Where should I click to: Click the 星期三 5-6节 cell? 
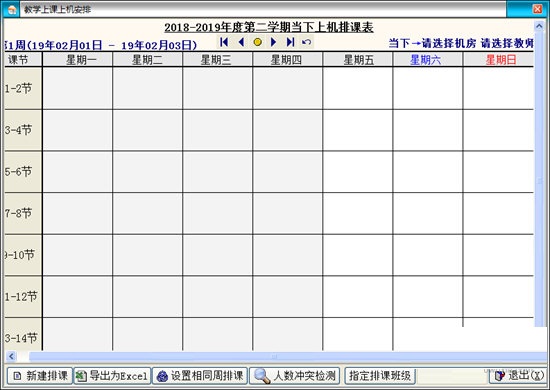click(217, 172)
